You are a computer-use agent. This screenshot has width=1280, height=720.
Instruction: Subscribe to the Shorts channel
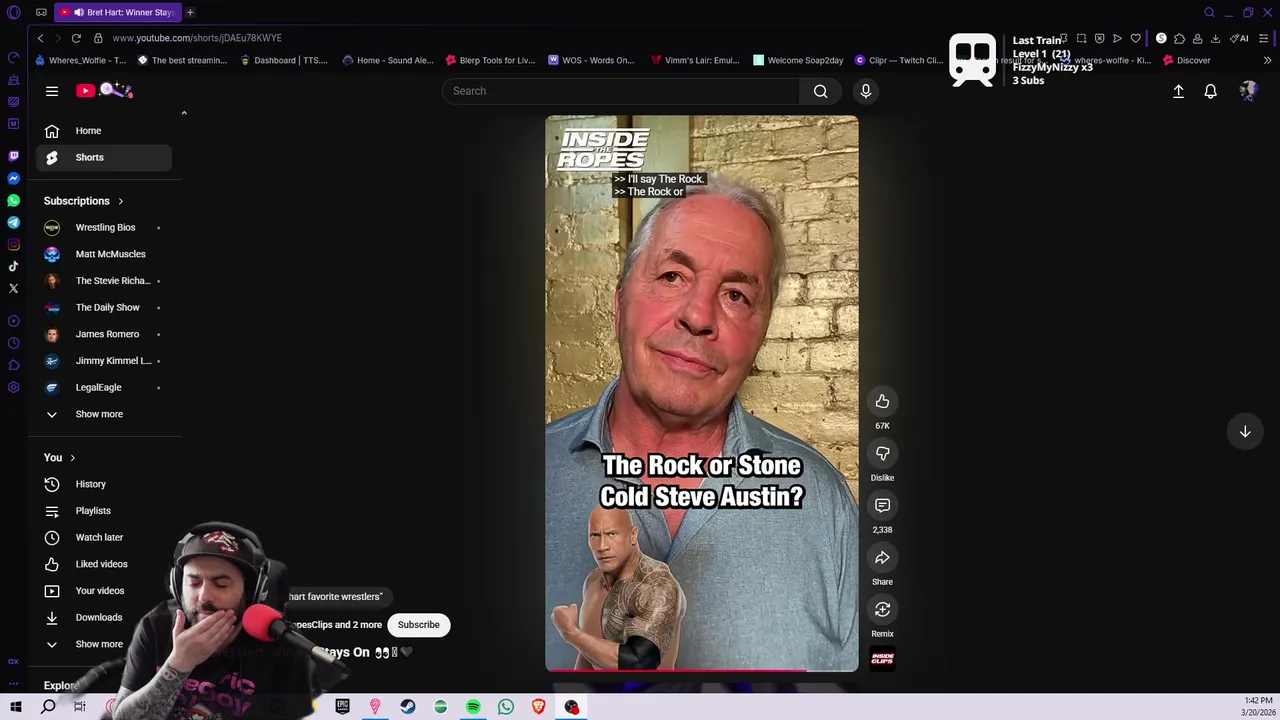(x=418, y=625)
